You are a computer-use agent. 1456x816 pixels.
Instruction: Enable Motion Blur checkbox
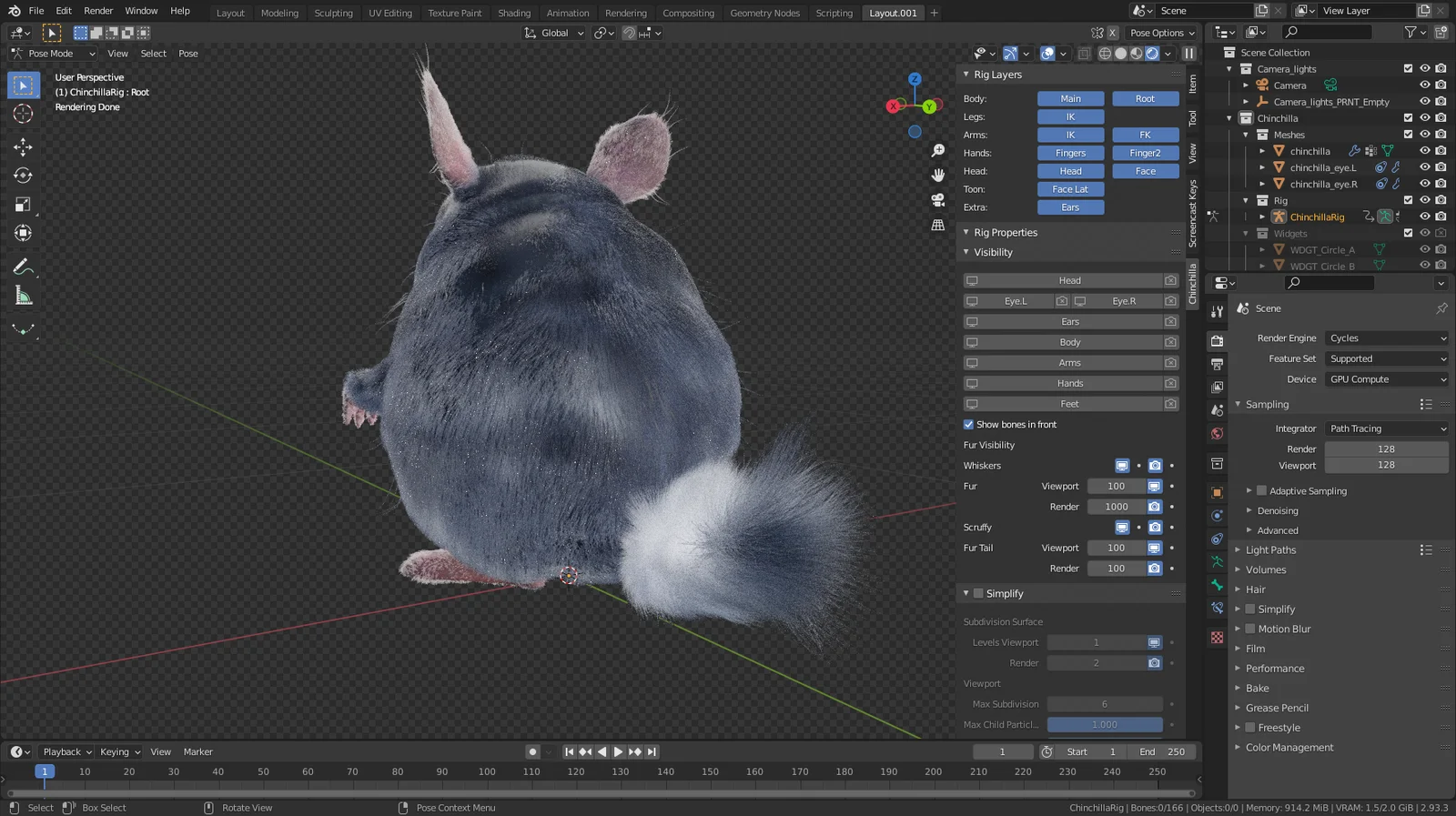(1250, 630)
